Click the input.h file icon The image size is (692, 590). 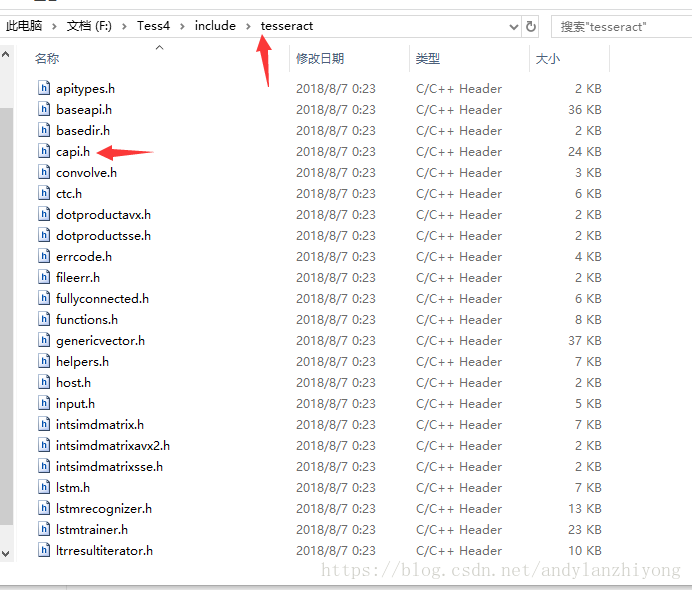click(44, 403)
